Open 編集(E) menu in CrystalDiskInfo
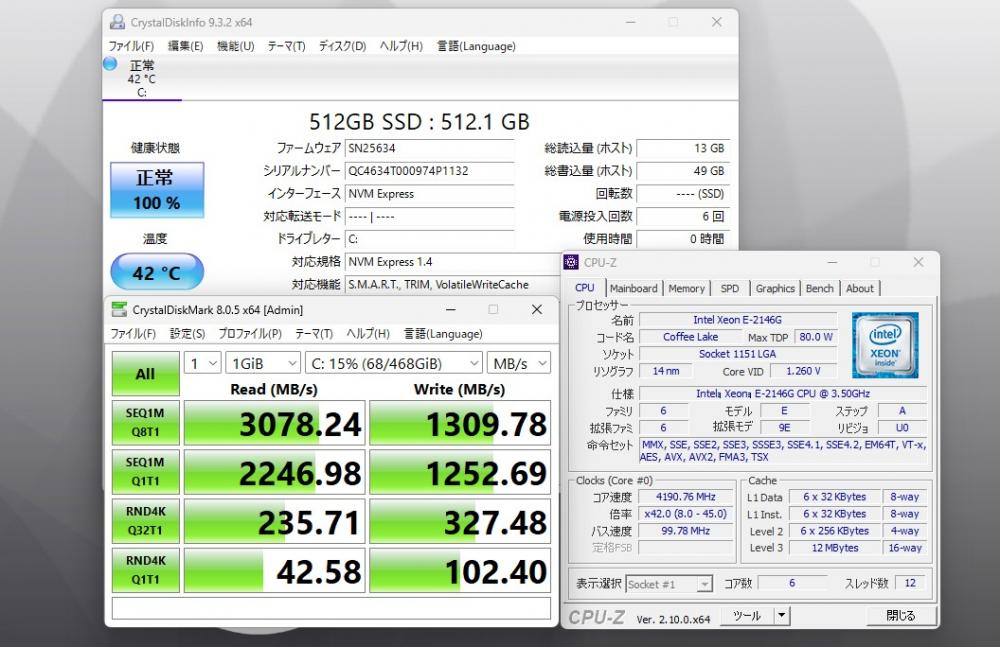Image resolution: width=1000 pixels, height=647 pixels. tap(186, 46)
